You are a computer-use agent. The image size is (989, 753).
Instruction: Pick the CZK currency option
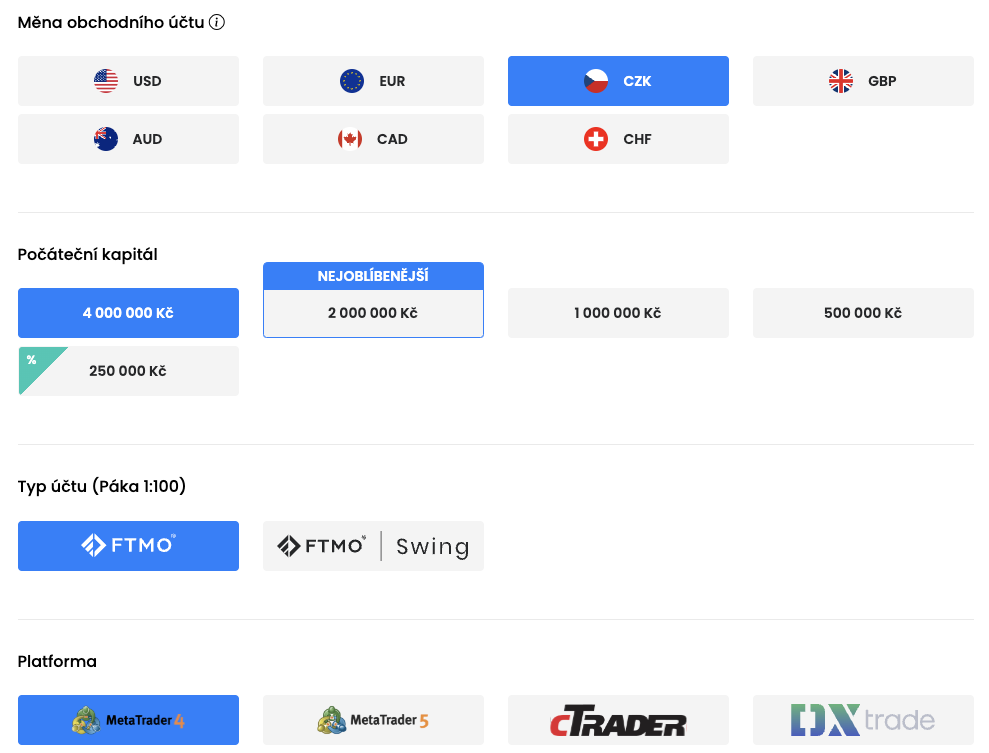pos(618,81)
